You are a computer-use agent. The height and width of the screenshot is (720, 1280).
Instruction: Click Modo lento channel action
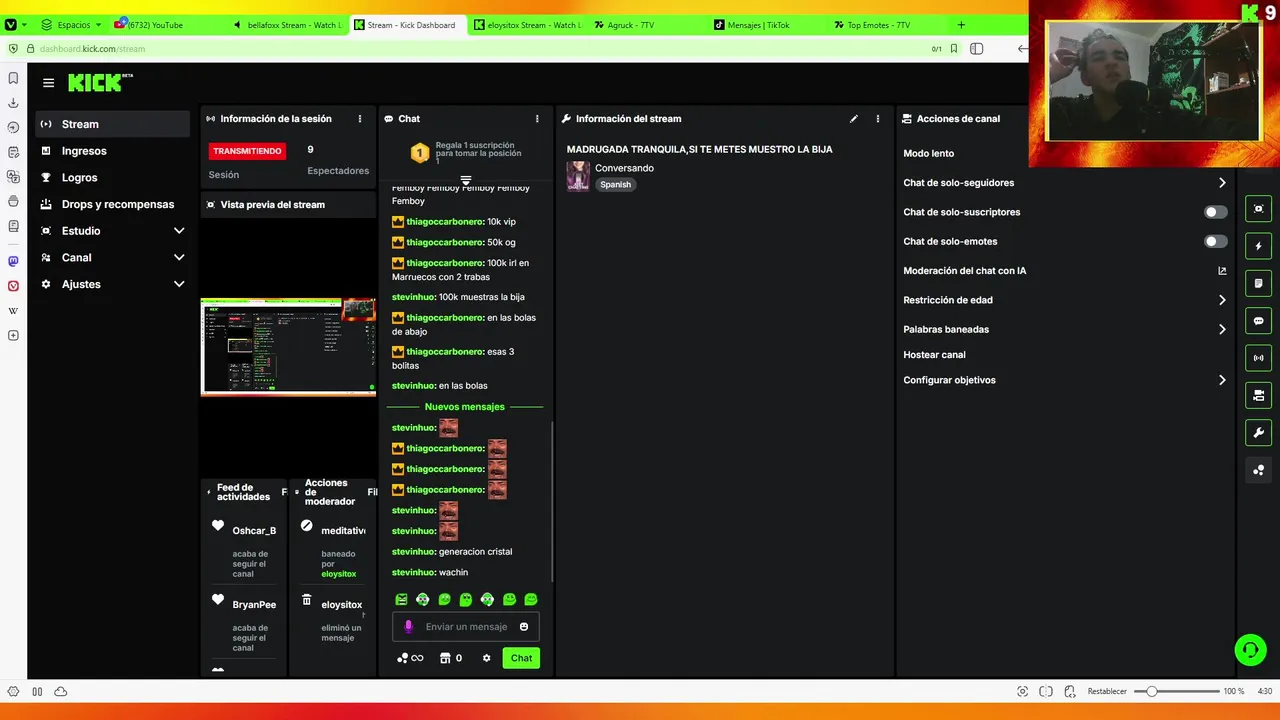928,153
